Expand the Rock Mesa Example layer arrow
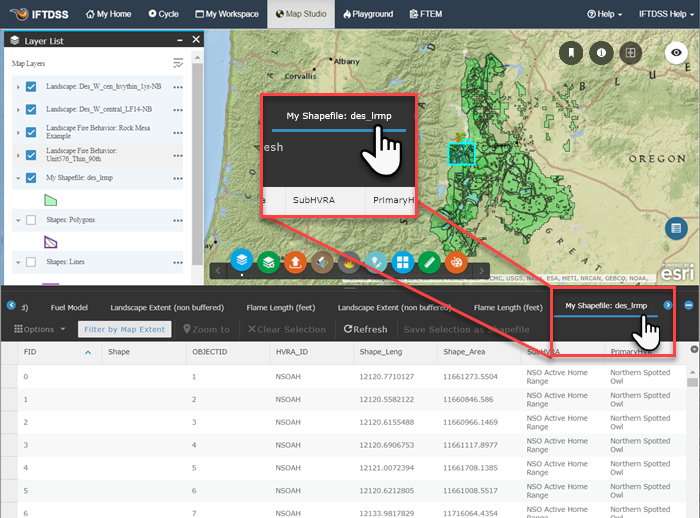The image size is (700, 518). [x=18, y=133]
